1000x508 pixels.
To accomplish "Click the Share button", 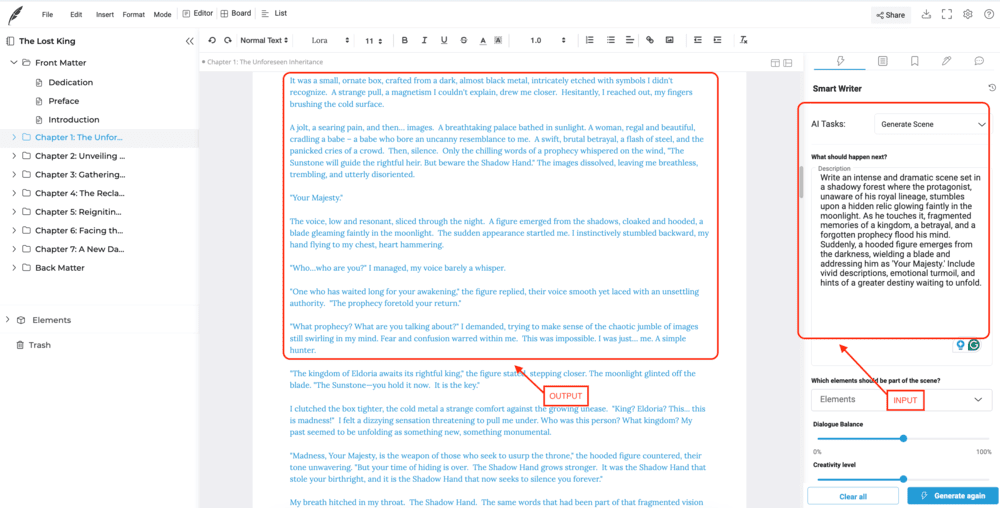I will pyautogui.click(x=891, y=15).
